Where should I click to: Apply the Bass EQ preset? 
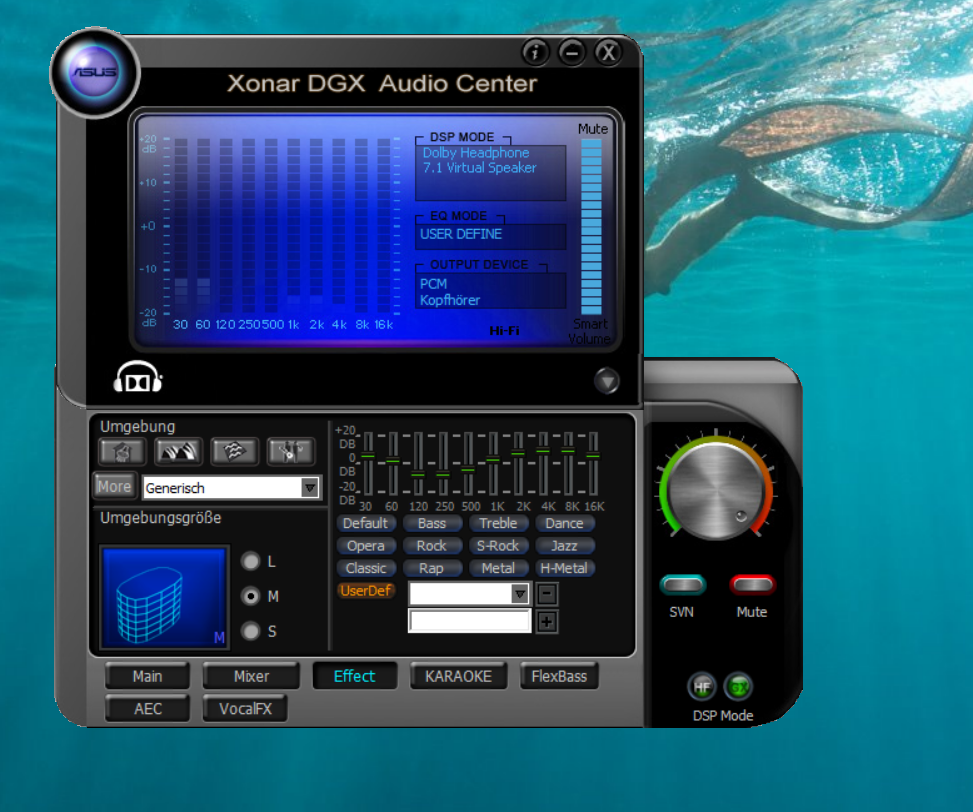(432, 523)
